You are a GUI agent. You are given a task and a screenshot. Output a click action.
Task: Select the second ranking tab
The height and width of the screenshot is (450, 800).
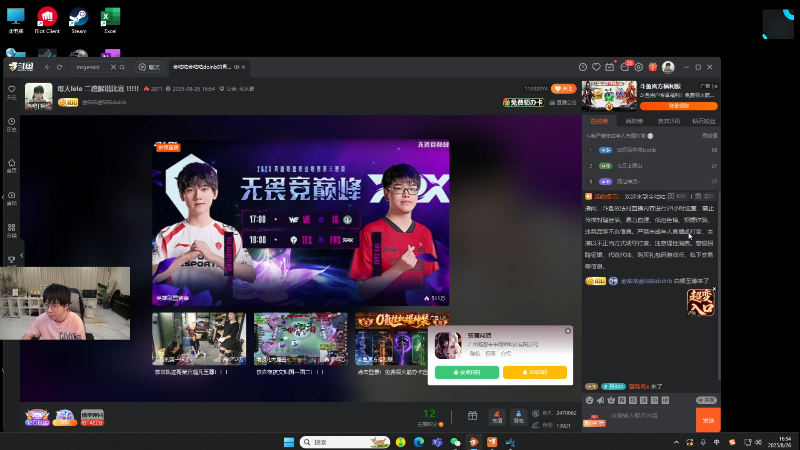(634, 121)
